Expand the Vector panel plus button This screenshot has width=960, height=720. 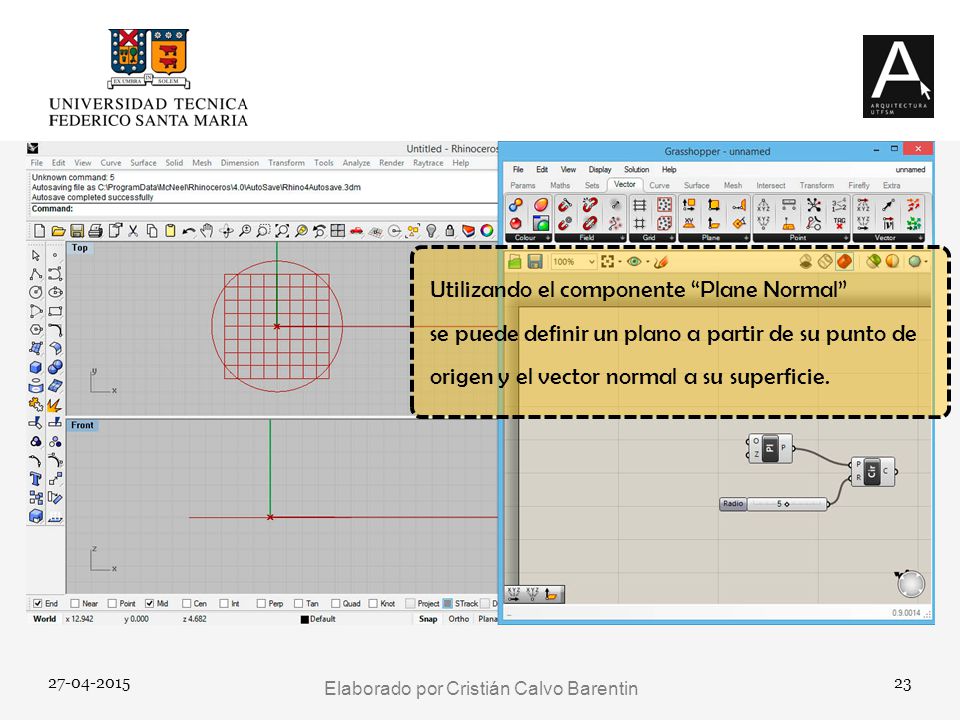tap(921, 238)
